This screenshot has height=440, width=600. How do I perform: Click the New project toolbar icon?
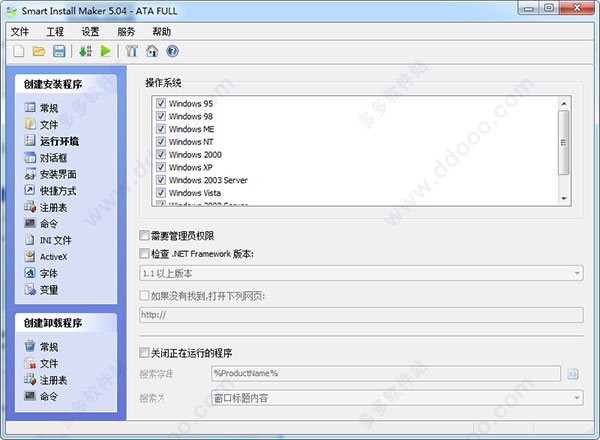(x=19, y=51)
